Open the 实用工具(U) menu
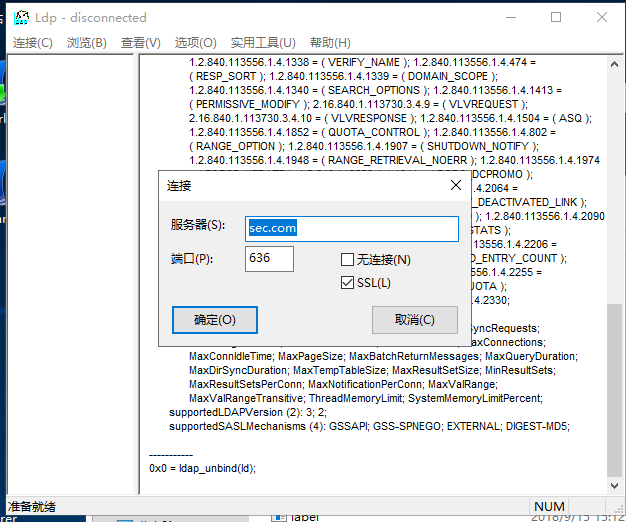626x522 pixels. pos(262,42)
